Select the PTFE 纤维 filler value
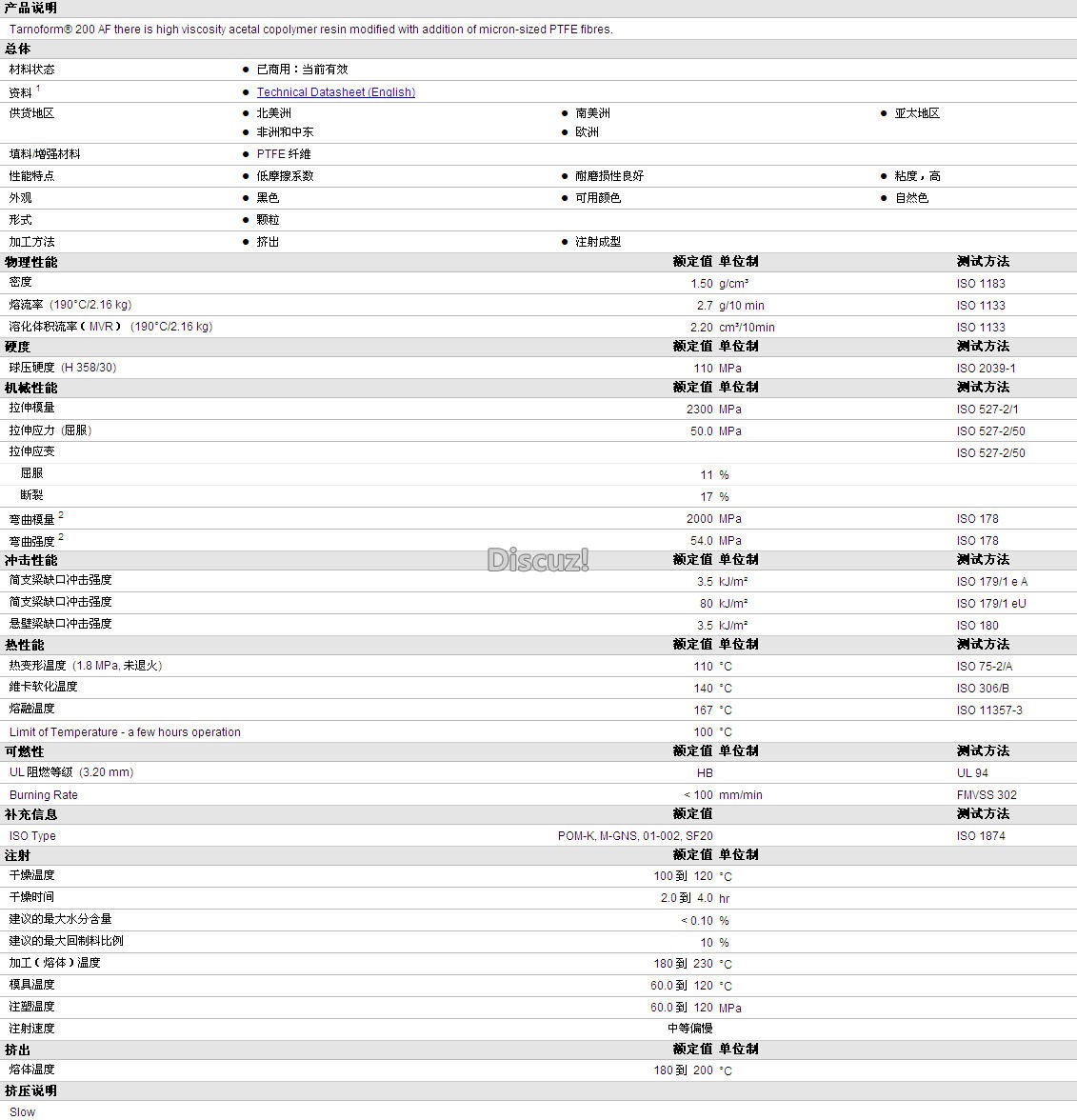Screen dimensions: 1077x1120 point(284,154)
